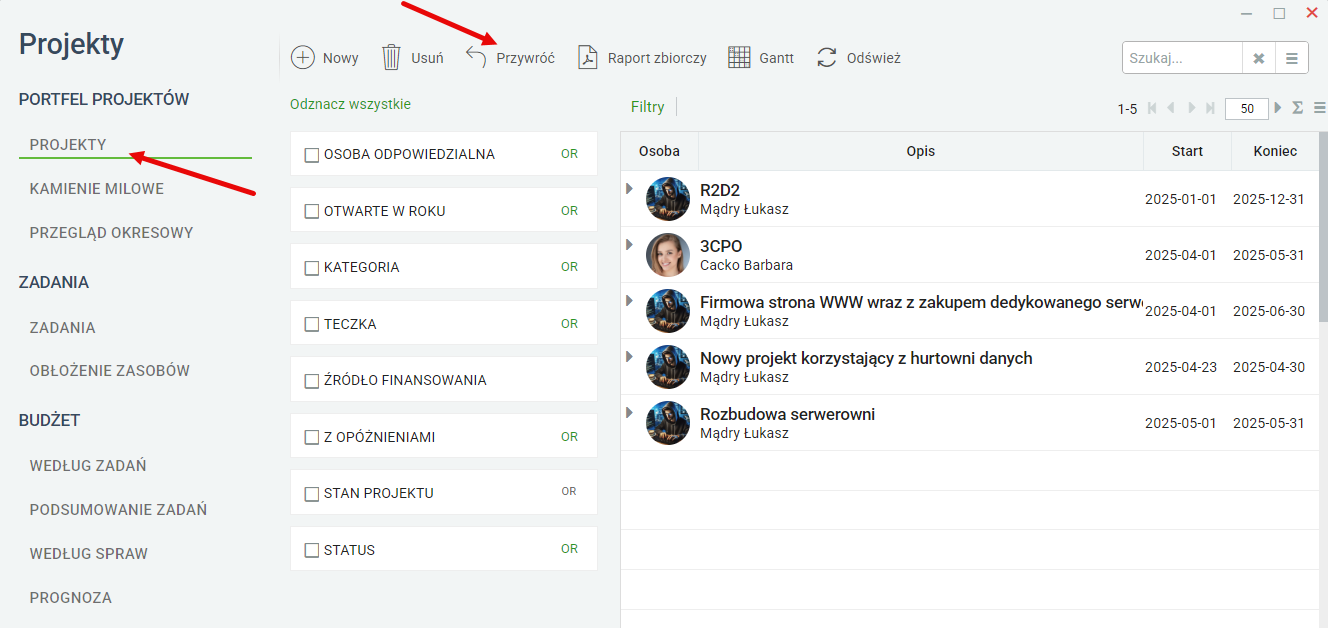Check the ŹRÓDŁO FINANSOWANIA filter
The height and width of the screenshot is (628, 1328).
[x=311, y=381]
